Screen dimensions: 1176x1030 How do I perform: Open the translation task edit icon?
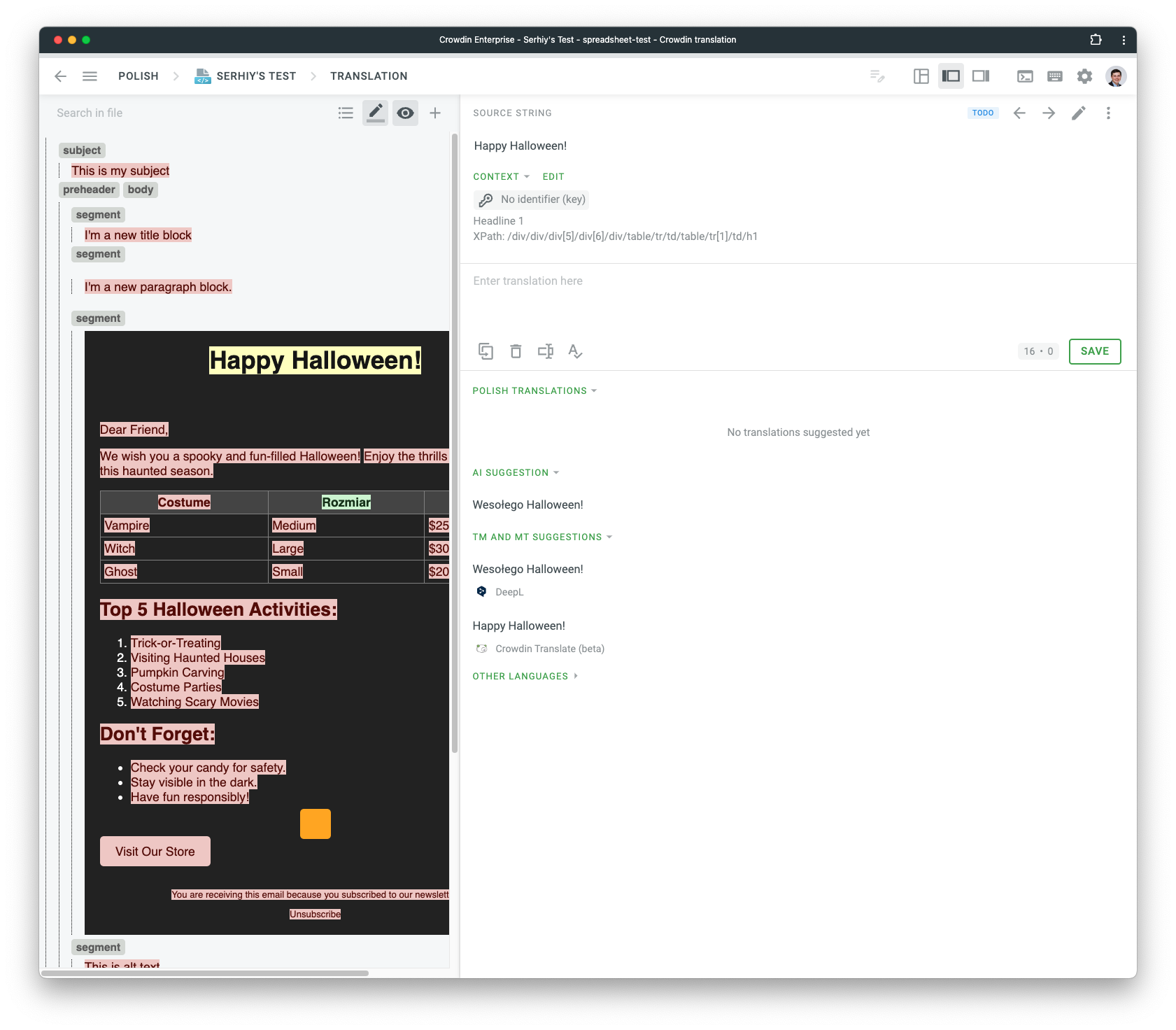point(877,76)
